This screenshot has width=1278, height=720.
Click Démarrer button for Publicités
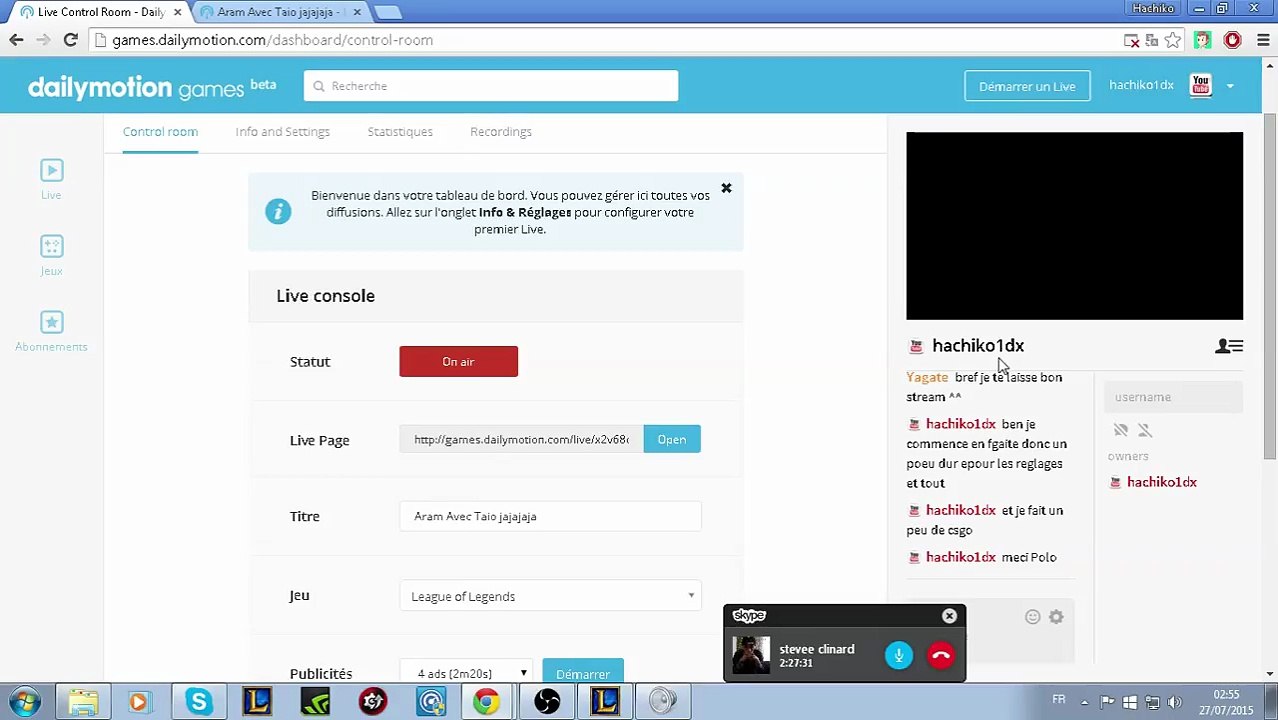point(583,672)
